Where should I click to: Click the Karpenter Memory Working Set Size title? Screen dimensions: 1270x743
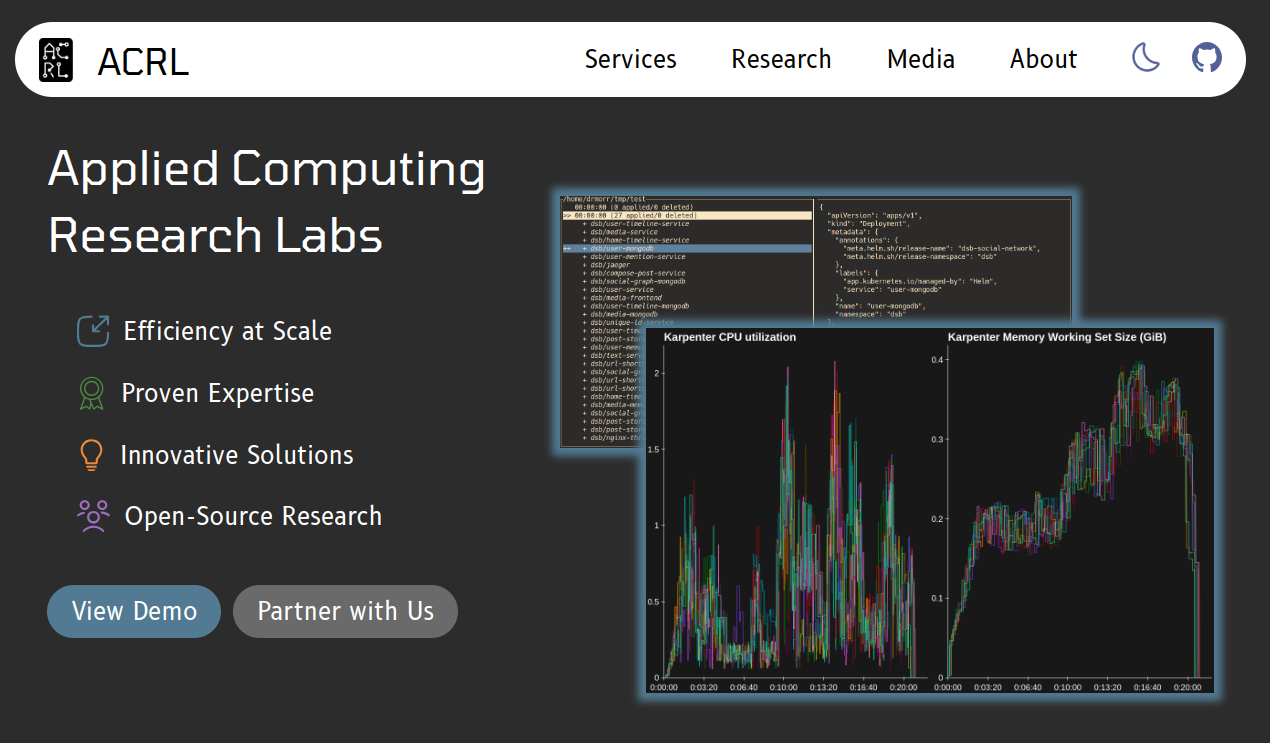click(x=1057, y=337)
